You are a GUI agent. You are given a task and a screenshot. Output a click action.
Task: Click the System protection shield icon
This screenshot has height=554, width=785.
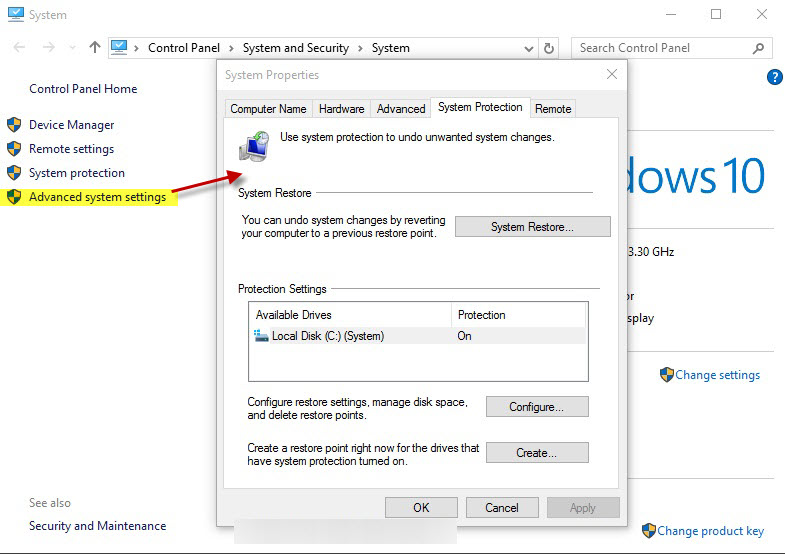tap(14, 173)
